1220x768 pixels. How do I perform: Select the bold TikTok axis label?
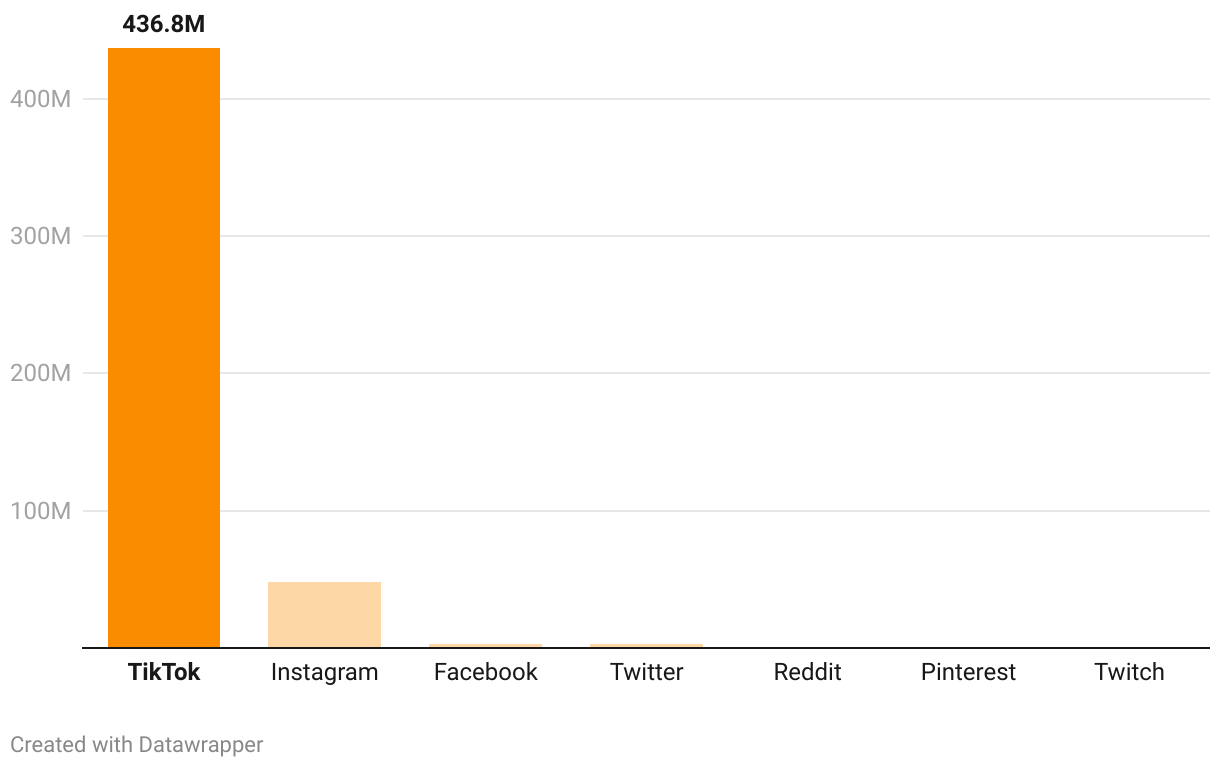point(164,672)
